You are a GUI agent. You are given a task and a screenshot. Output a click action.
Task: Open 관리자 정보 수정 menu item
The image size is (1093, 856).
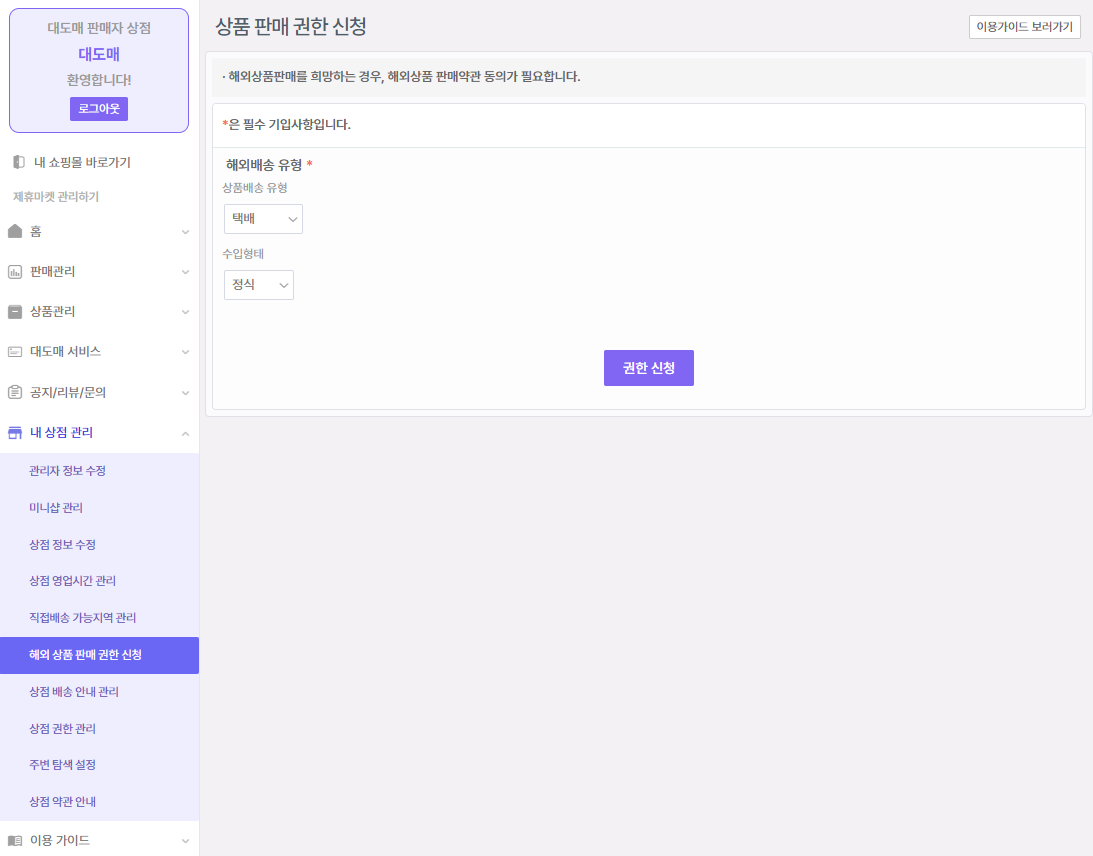[x=68, y=471]
